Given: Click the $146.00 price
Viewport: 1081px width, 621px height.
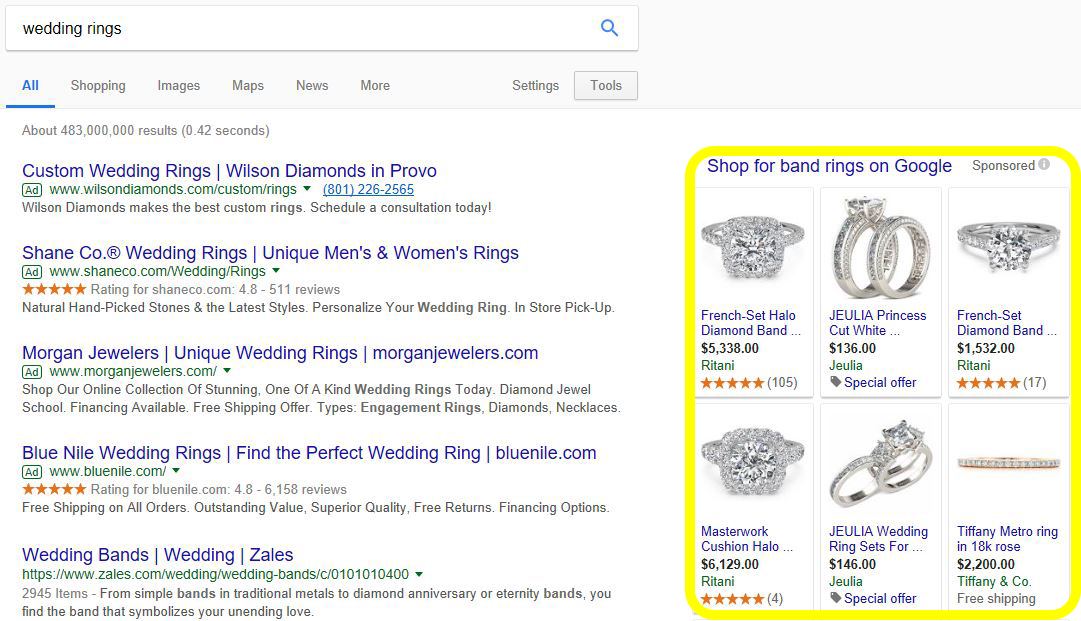Looking at the screenshot, I should [852, 564].
